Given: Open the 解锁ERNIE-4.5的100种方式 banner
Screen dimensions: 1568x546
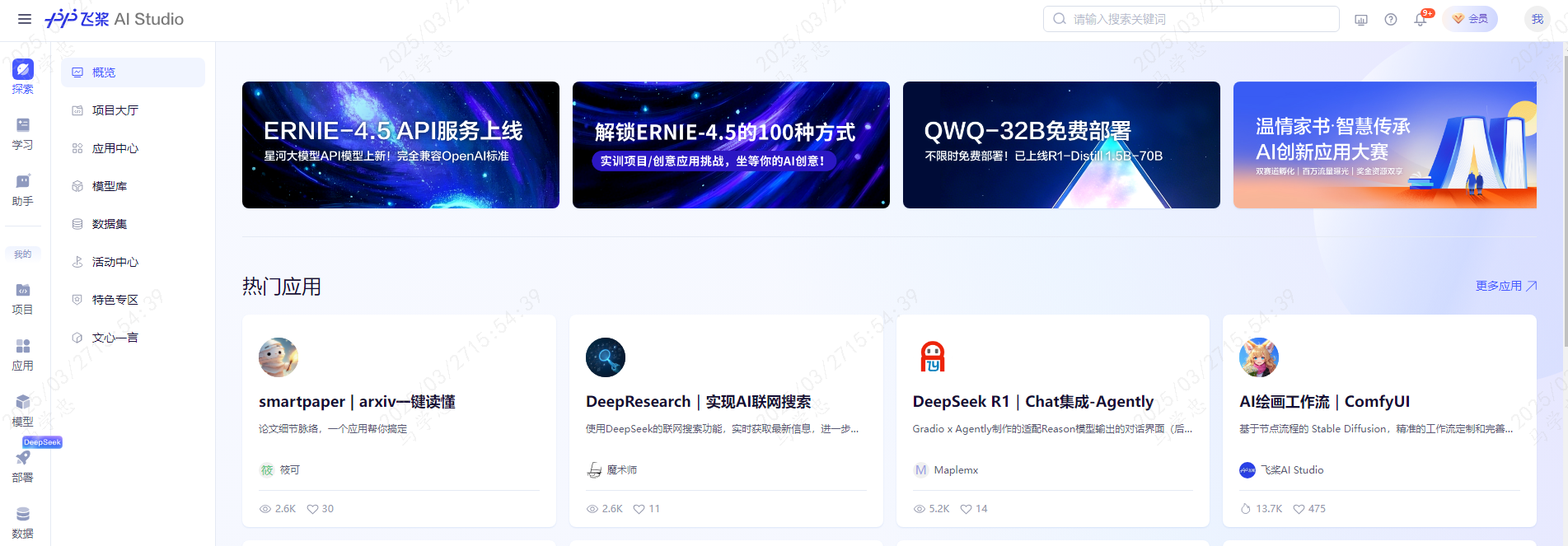Looking at the screenshot, I should 731,145.
